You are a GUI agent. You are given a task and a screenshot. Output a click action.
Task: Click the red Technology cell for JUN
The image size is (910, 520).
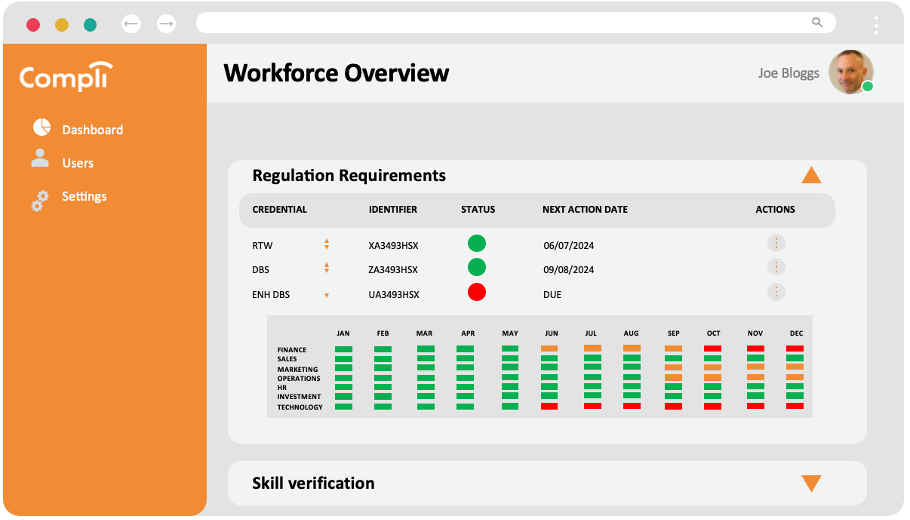(x=549, y=406)
